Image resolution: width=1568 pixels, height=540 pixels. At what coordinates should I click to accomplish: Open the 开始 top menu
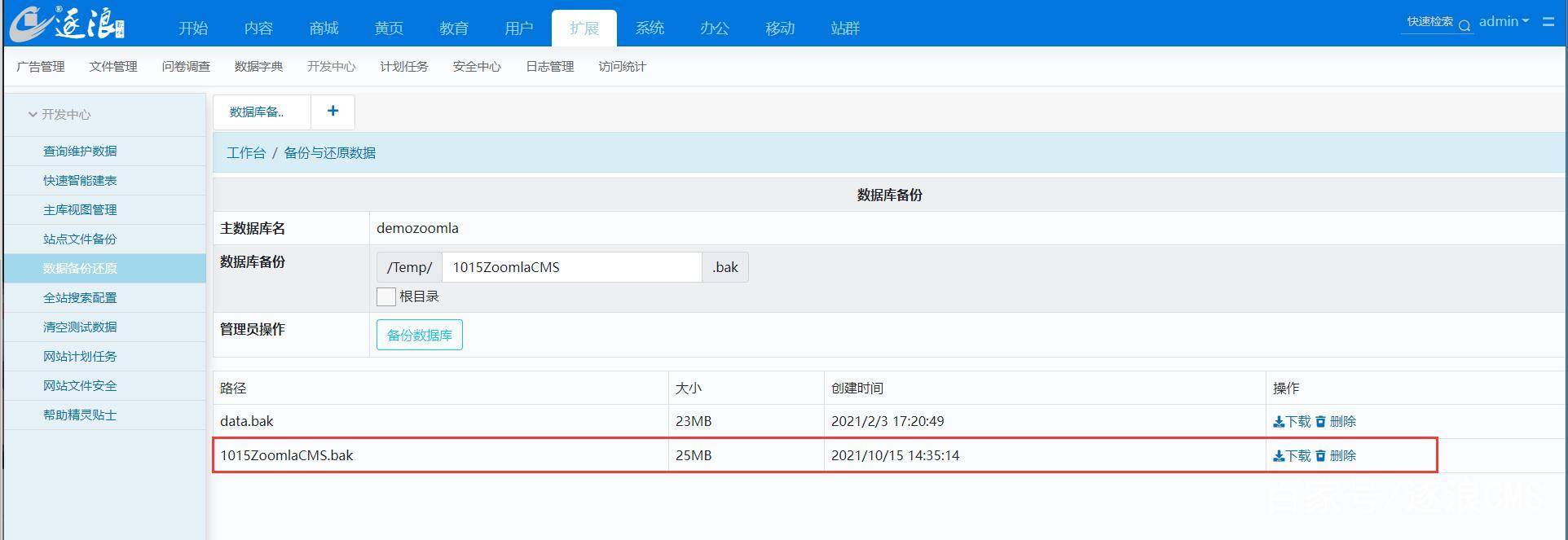pos(193,29)
